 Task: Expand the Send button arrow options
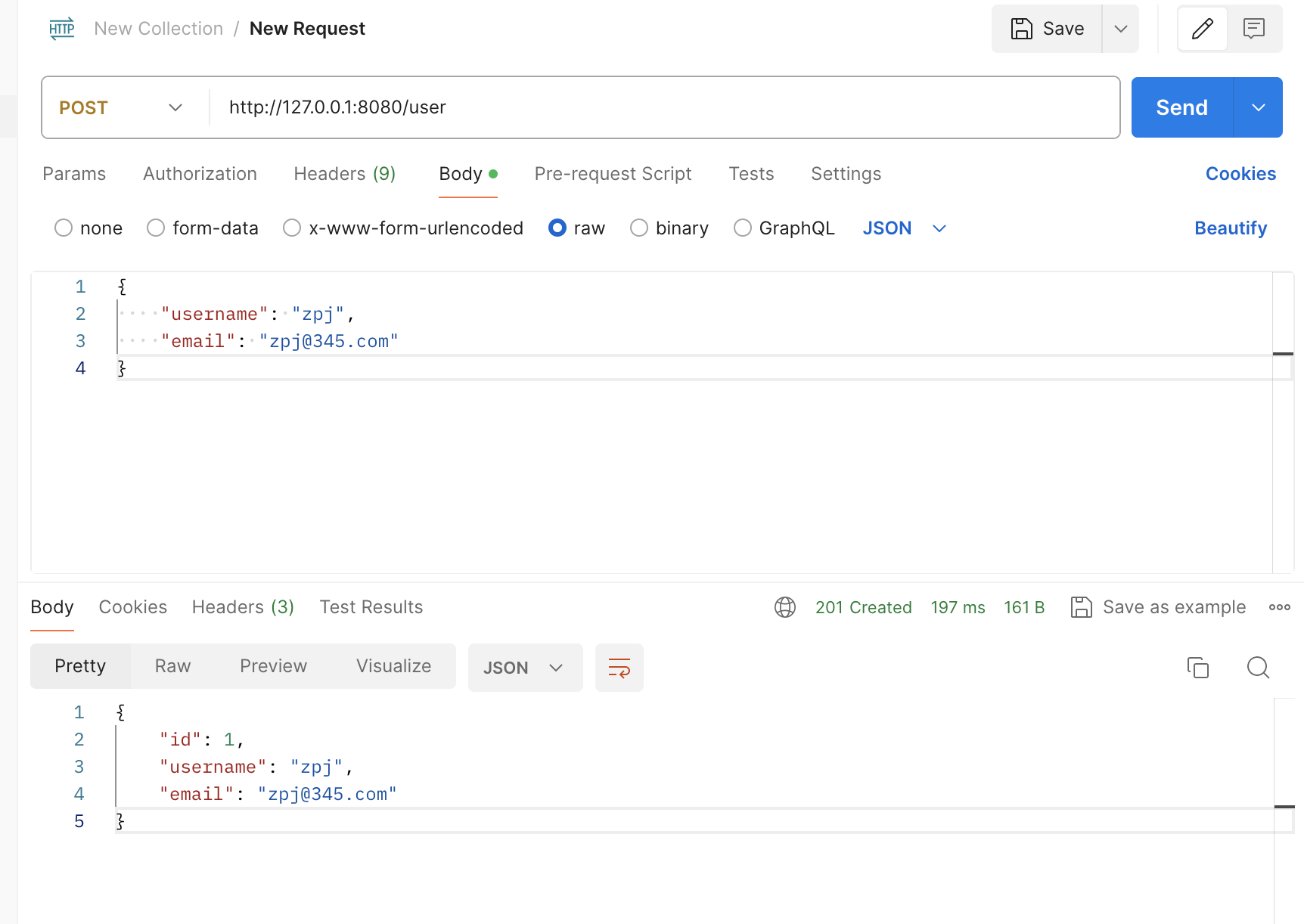tap(1258, 107)
